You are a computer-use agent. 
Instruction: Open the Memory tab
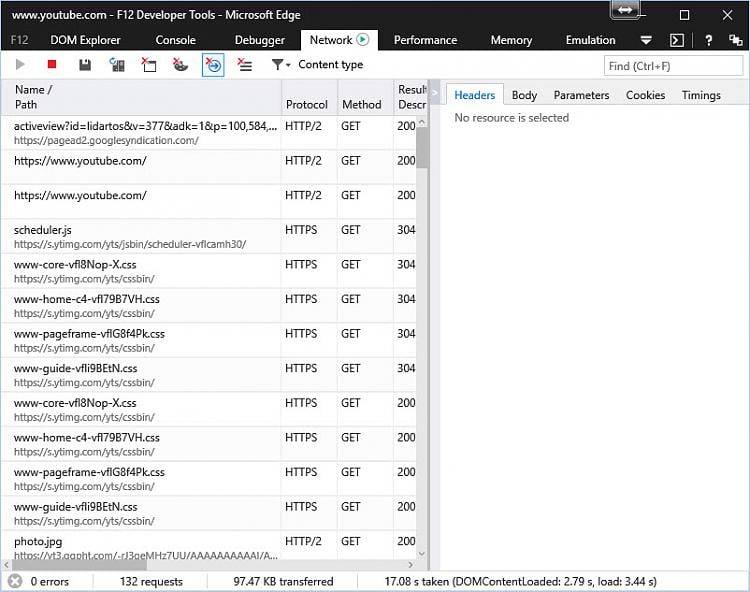pos(511,40)
